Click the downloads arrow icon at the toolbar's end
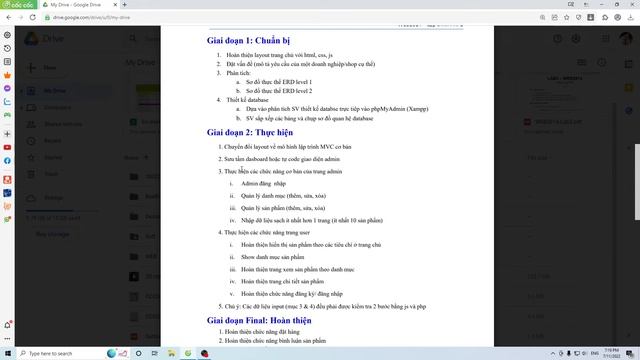Viewport: 640px width, 360px height. (x=631, y=18)
